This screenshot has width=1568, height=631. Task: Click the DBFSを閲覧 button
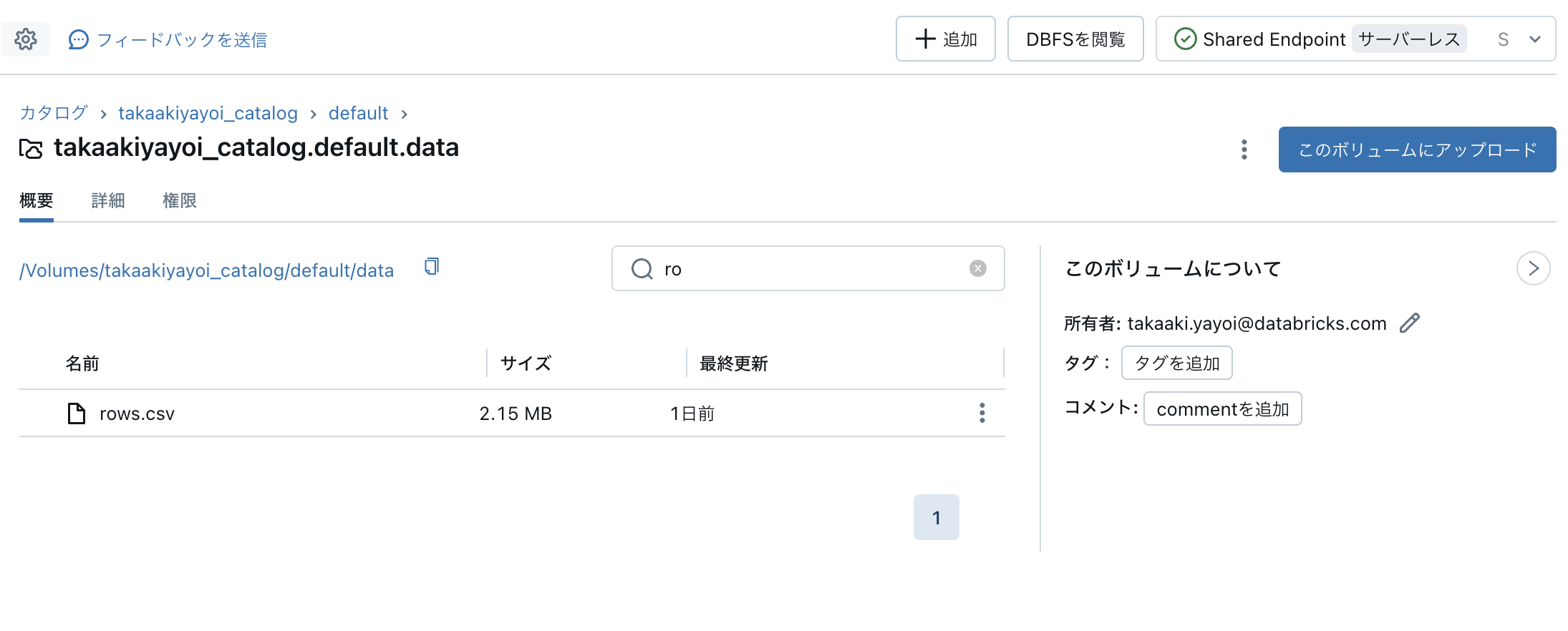click(x=1075, y=39)
